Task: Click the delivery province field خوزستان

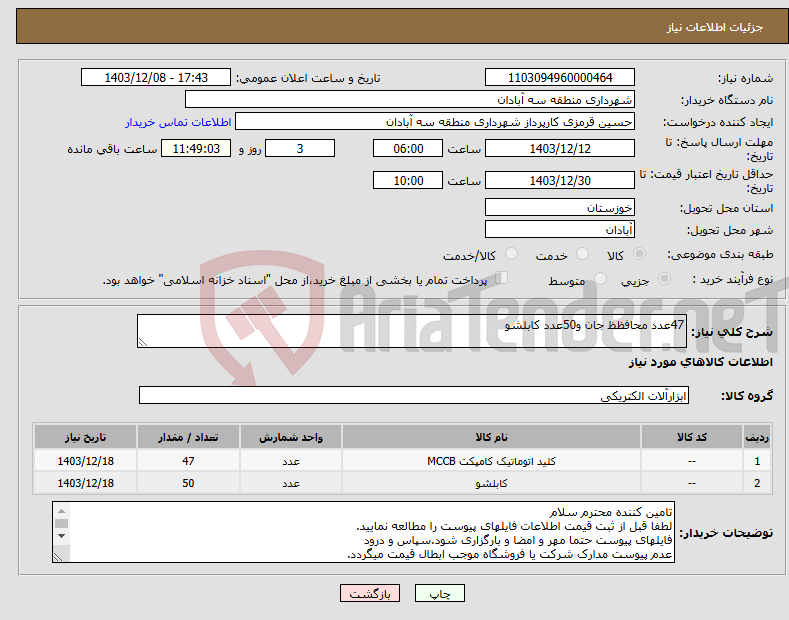Action: point(560,207)
